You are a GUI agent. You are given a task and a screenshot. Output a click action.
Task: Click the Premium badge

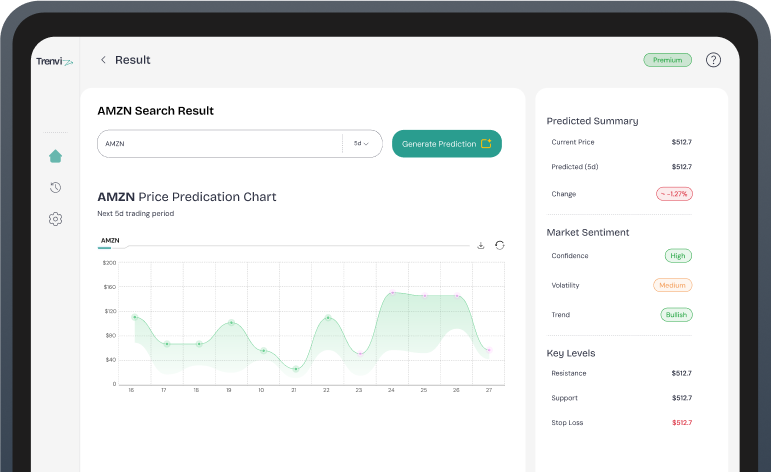click(667, 60)
